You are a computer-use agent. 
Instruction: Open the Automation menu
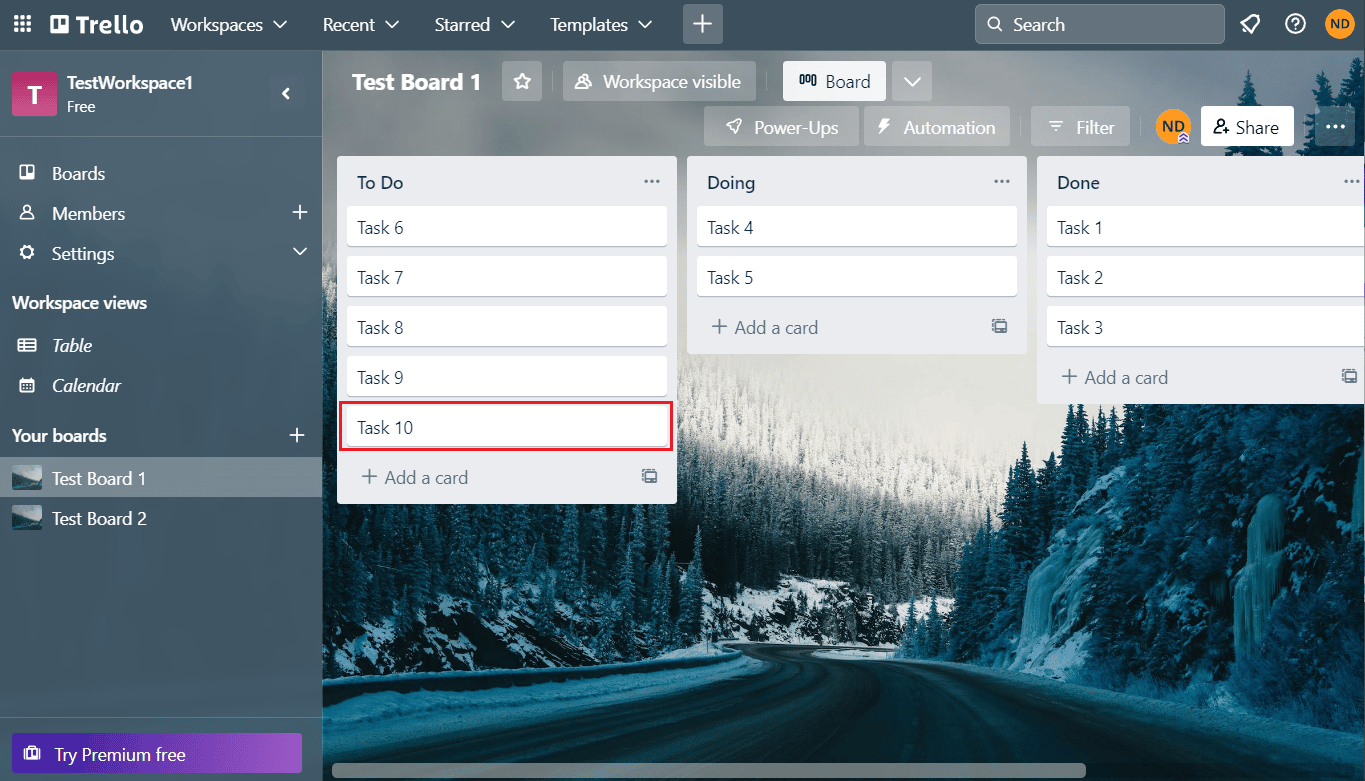coord(937,127)
